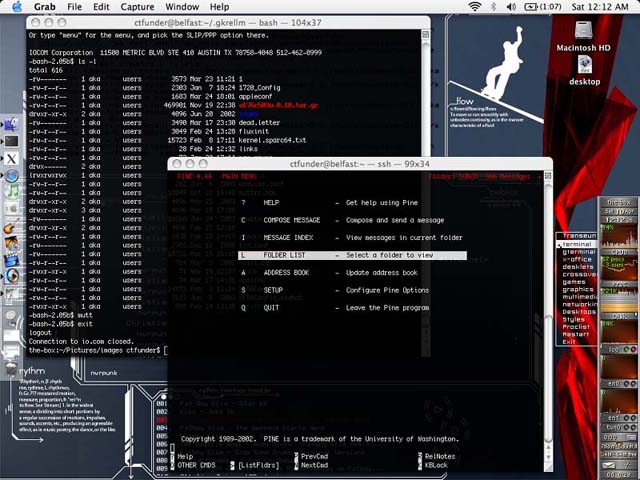Open the Grab application menu
640x480 pixels.
44,7
